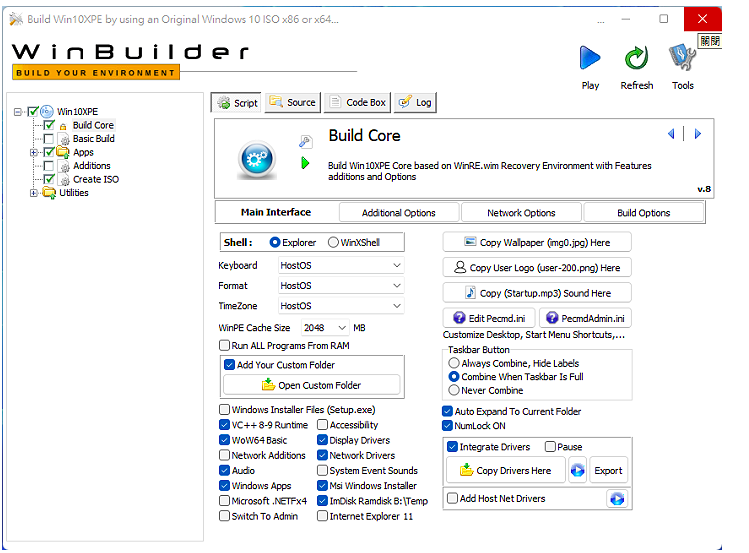Click the Play build icon
The height and width of the screenshot is (553, 749).
590,58
